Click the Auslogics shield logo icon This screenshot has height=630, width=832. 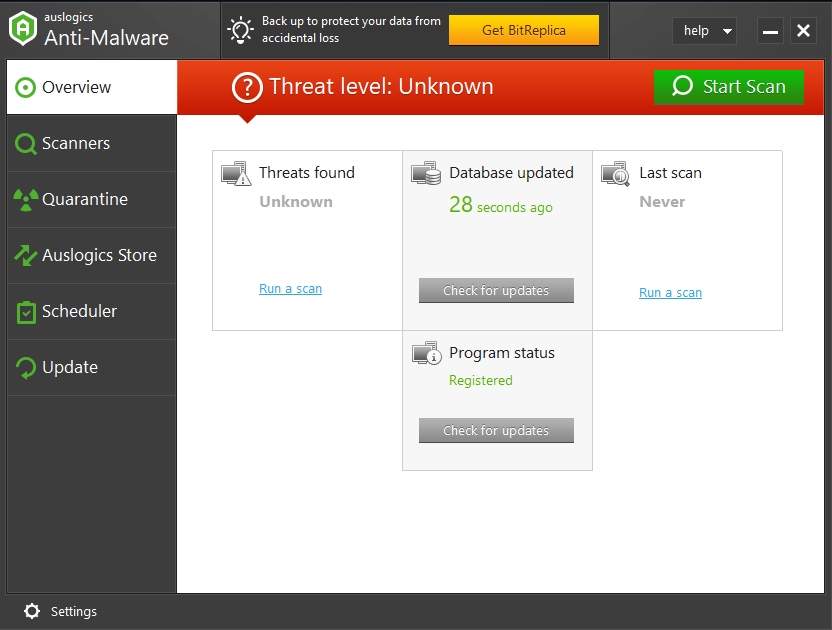(x=23, y=29)
